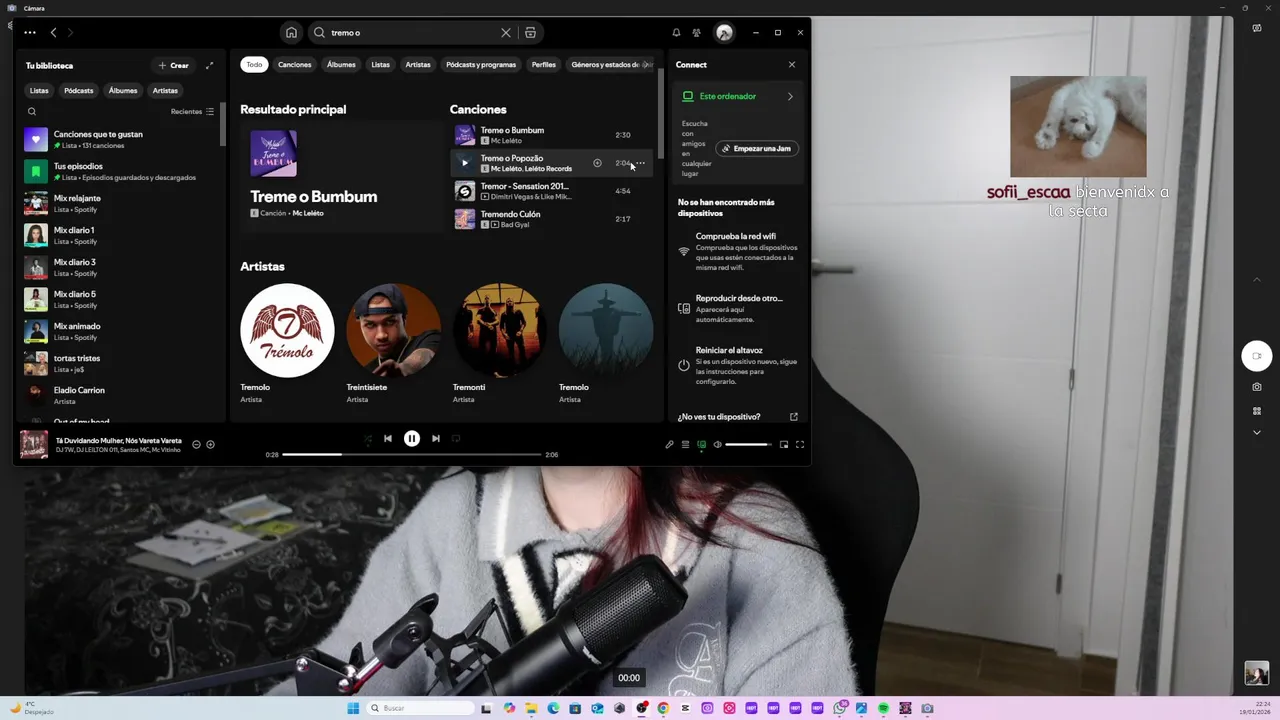The image size is (1280, 720).
Task: Open Tus episodios in library
Action: pos(120,171)
